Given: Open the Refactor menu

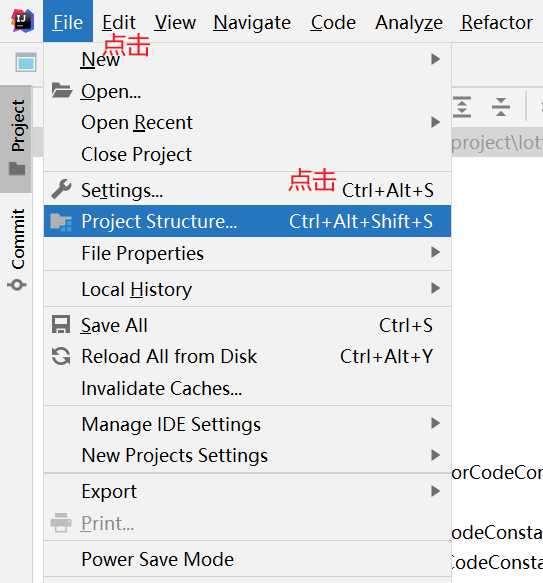Looking at the screenshot, I should tap(497, 22).
